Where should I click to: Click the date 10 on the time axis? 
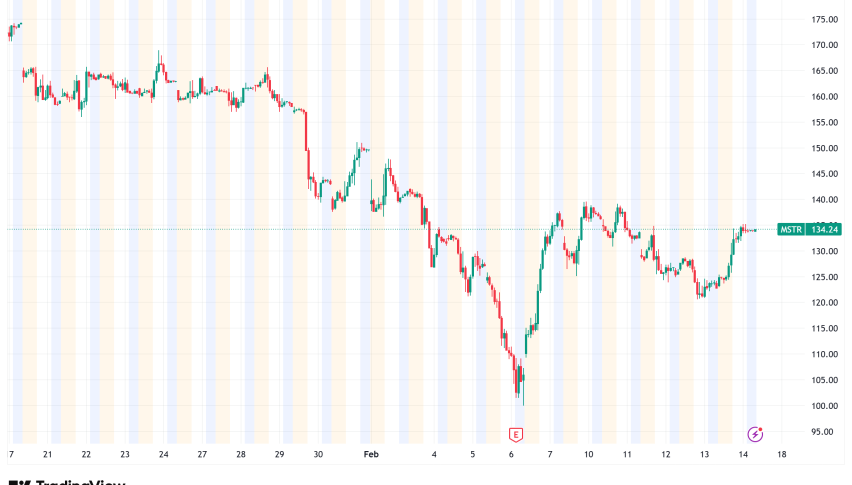click(589, 453)
